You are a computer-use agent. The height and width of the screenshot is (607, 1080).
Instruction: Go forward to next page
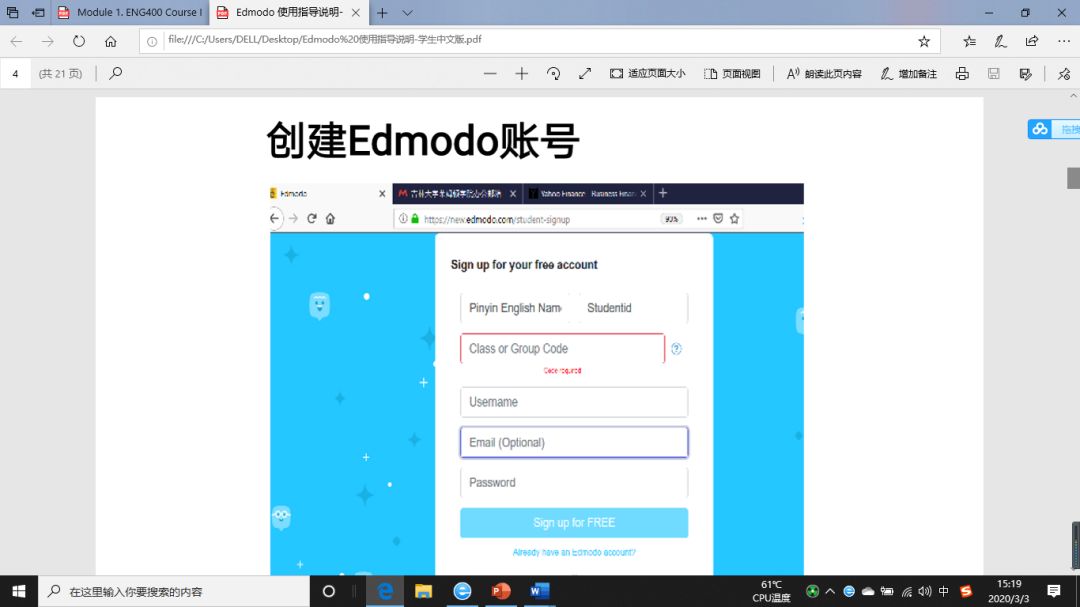click(x=48, y=41)
